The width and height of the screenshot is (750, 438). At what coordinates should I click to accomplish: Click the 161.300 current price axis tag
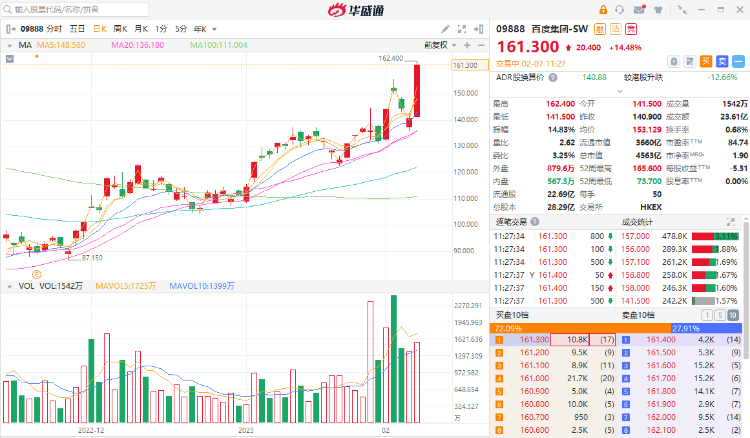470,65
